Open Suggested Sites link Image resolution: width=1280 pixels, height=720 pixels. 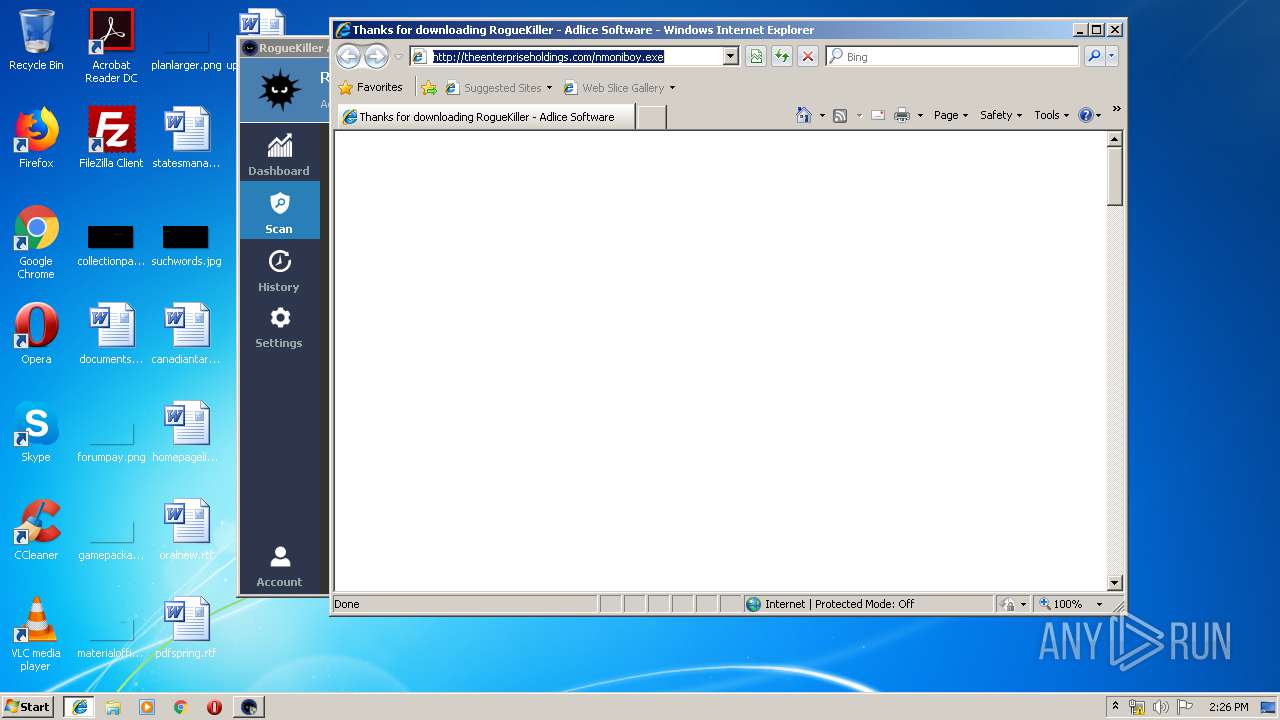tap(498, 87)
